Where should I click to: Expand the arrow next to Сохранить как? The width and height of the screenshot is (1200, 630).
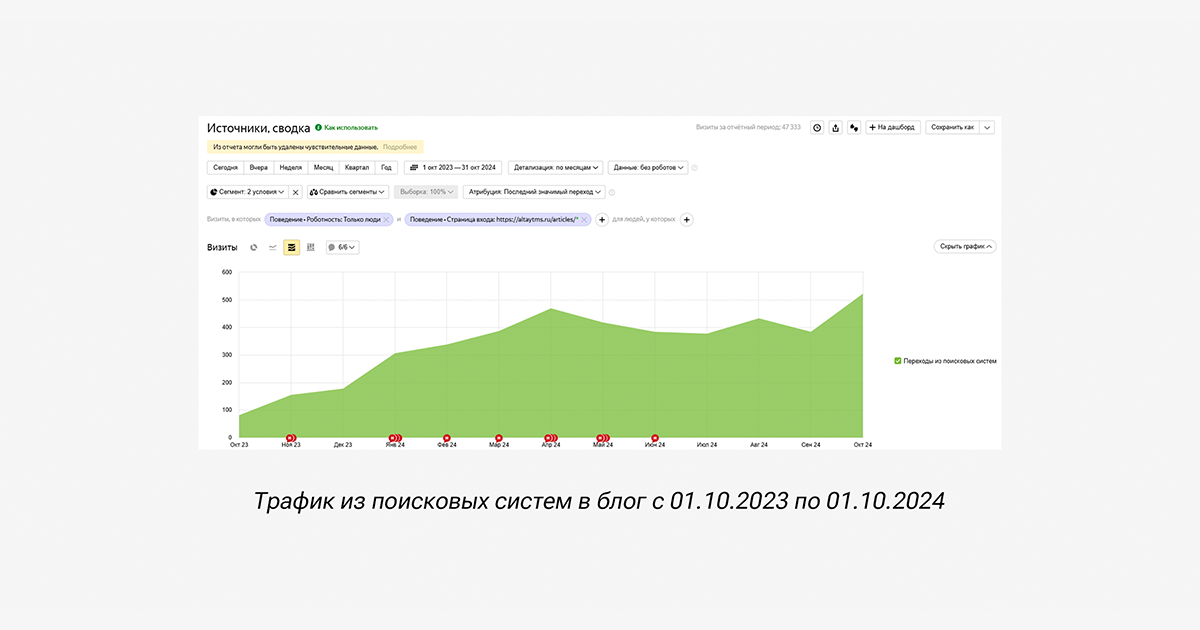(x=987, y=128)
